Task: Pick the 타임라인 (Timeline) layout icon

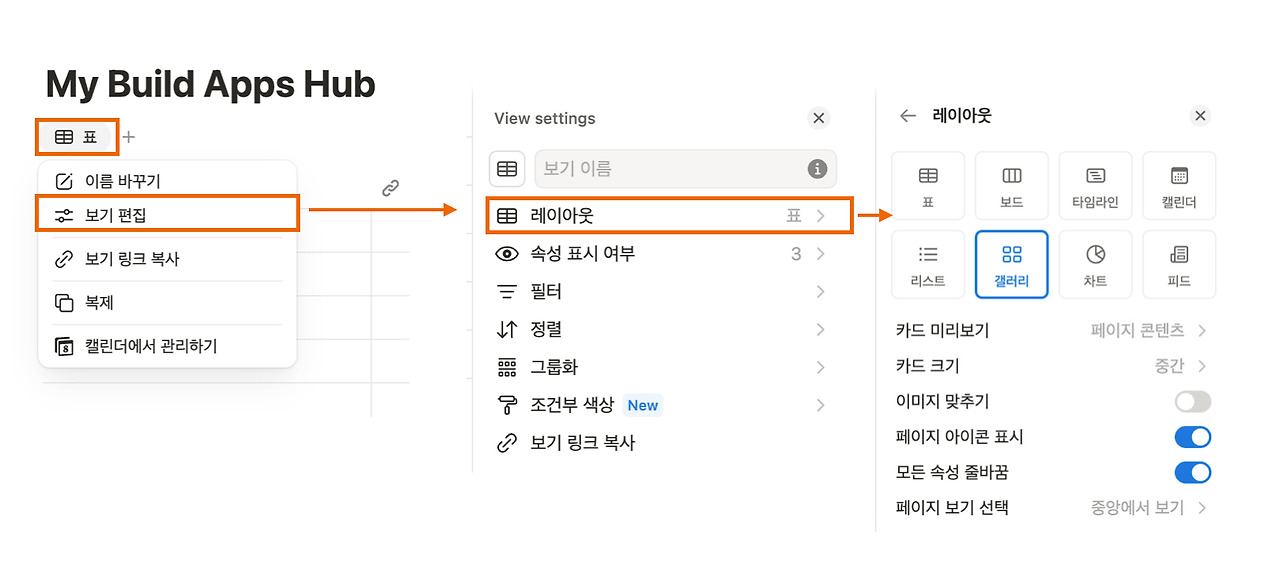Action: (x=1095, y=186)
